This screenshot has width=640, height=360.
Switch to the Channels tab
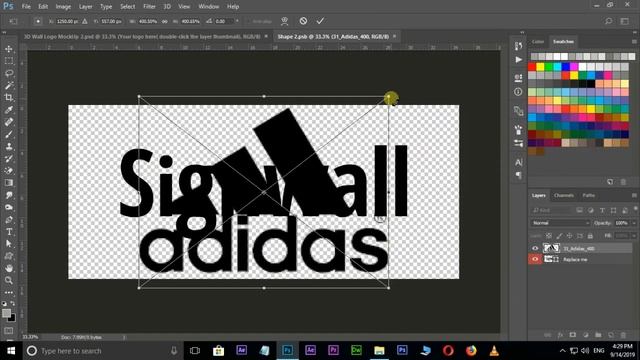click(x=564, y=196)
